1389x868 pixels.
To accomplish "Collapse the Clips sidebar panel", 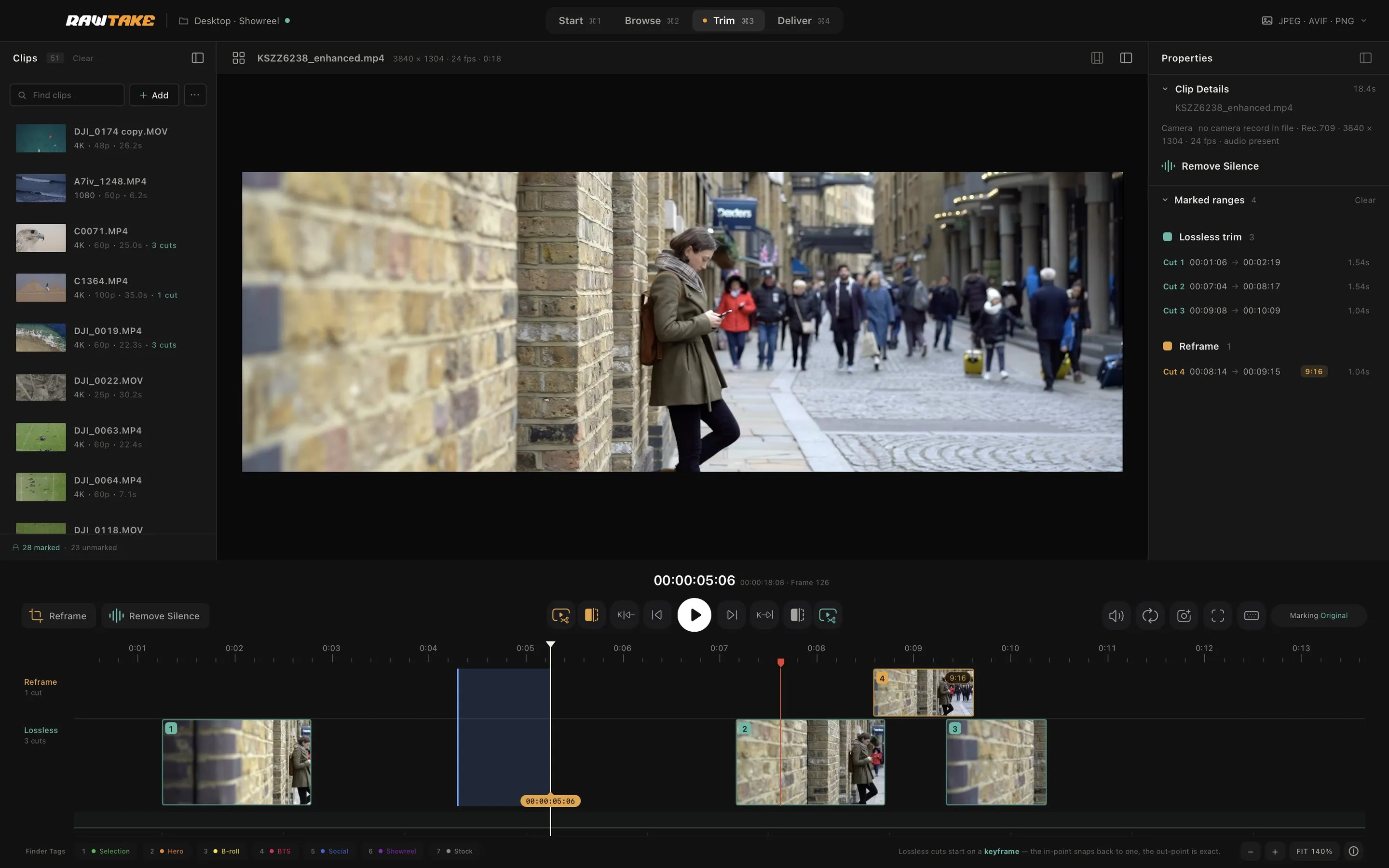I will pos(197,58).
